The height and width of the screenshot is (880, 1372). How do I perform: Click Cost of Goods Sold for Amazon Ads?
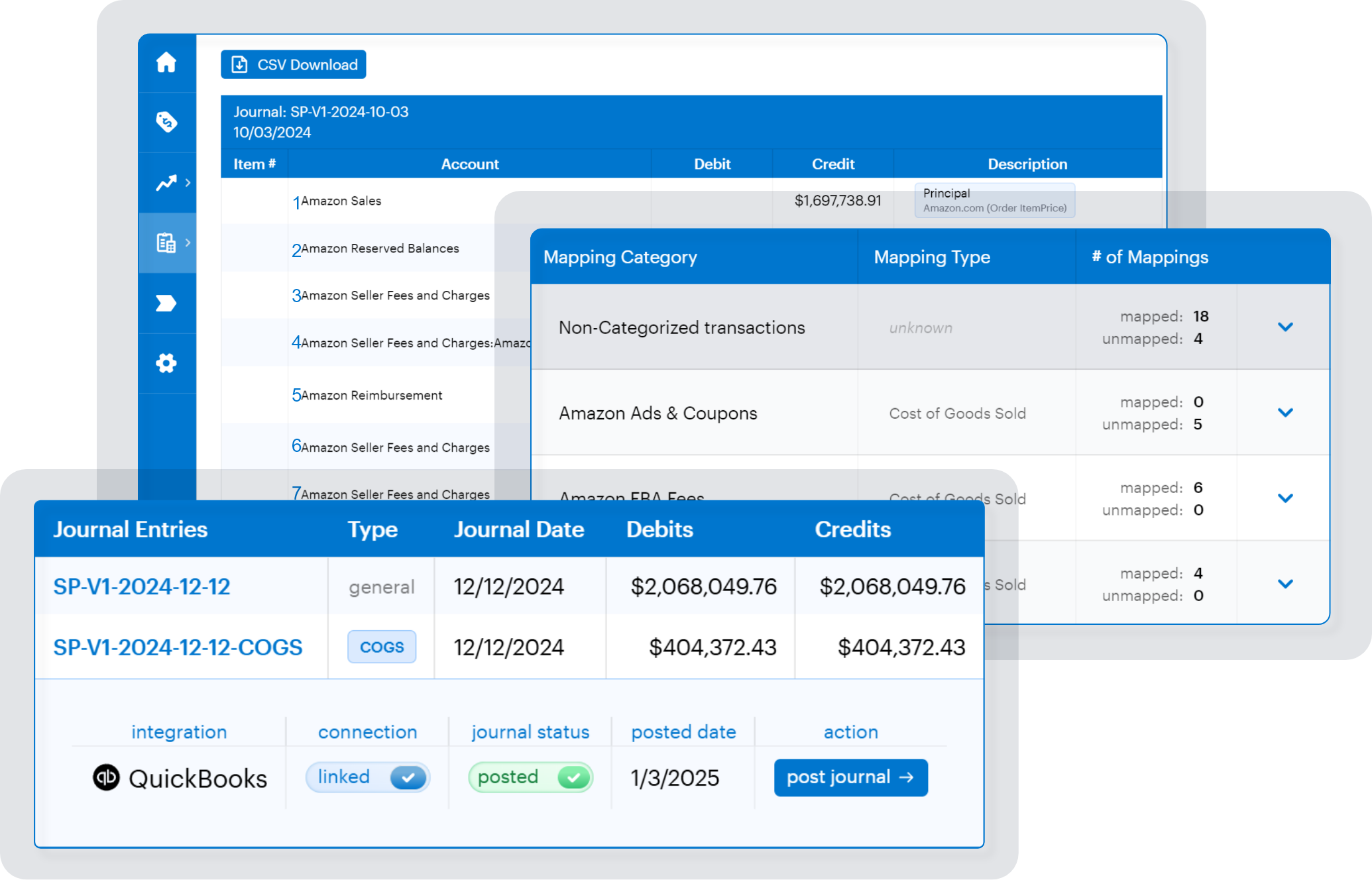click(957, 413)
